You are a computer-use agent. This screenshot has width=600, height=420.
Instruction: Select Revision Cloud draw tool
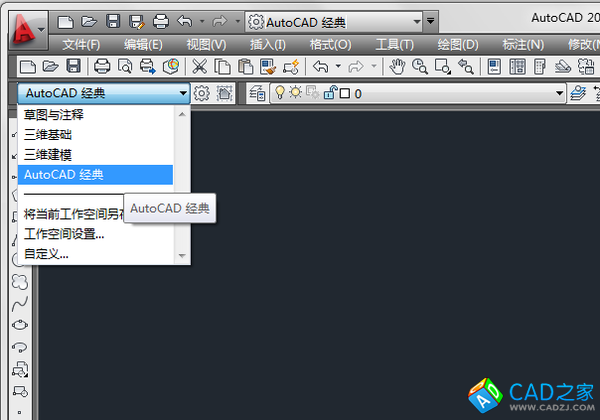tap(20, 282)
